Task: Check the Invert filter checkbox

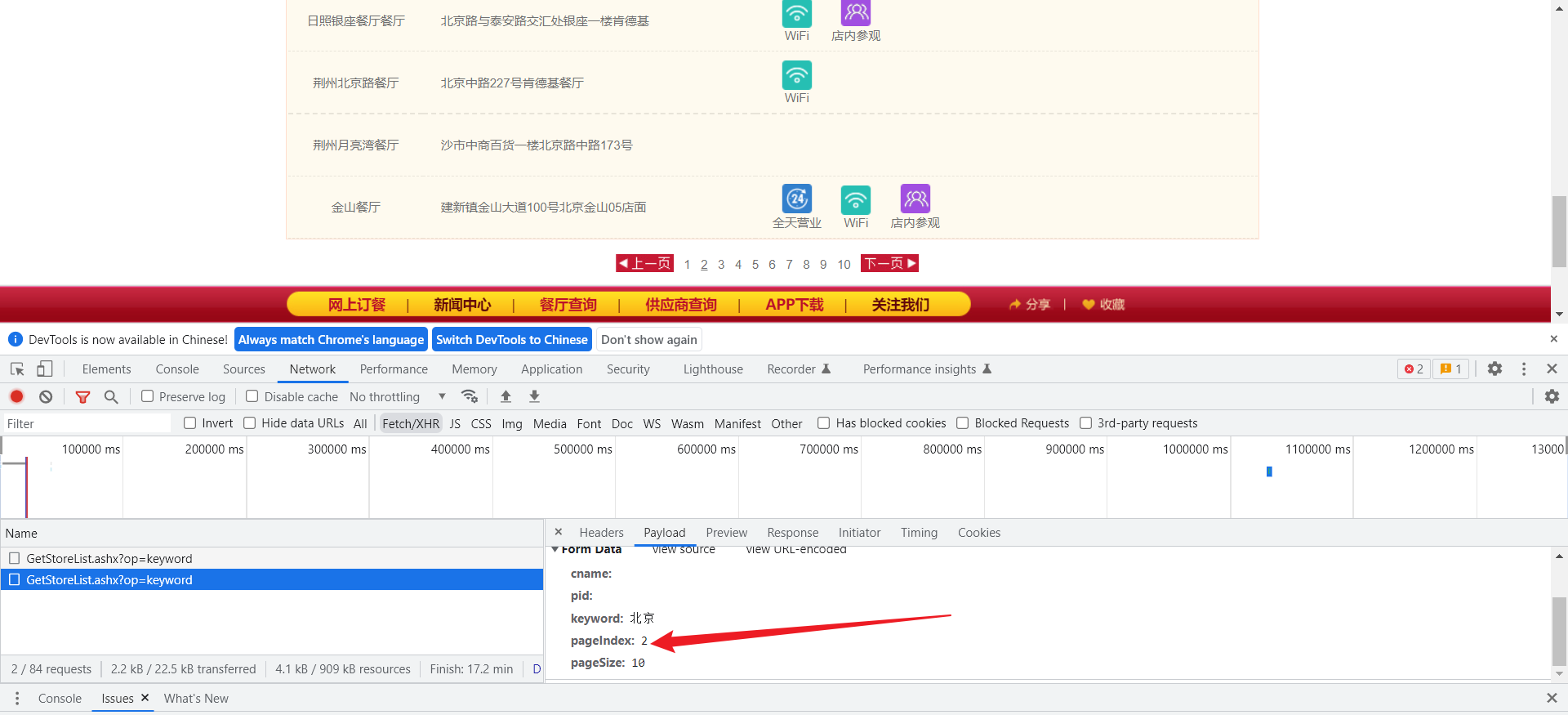Action: coord(190,422)
